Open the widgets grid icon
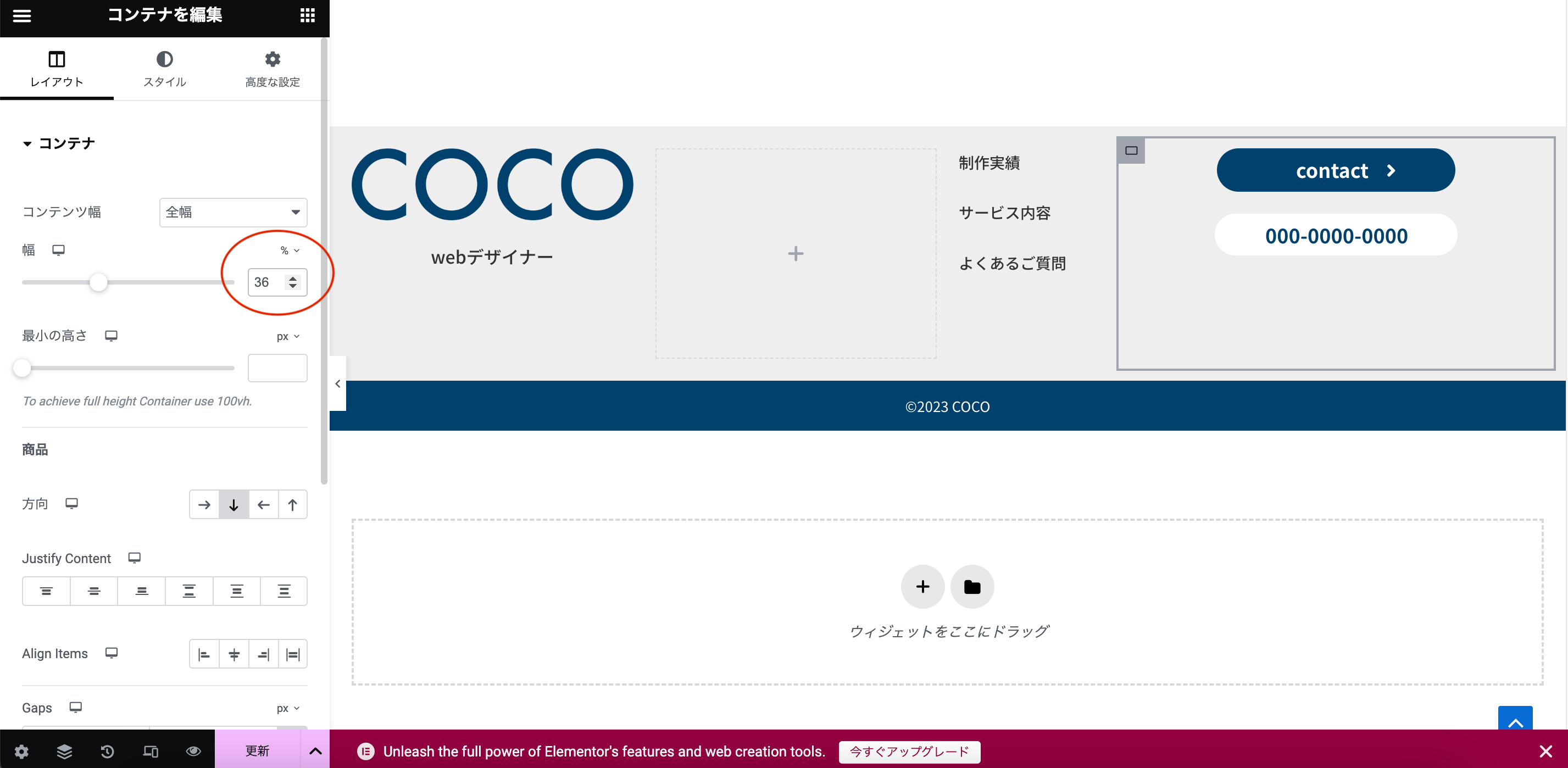1568x768 pixels. coord(307,16)
